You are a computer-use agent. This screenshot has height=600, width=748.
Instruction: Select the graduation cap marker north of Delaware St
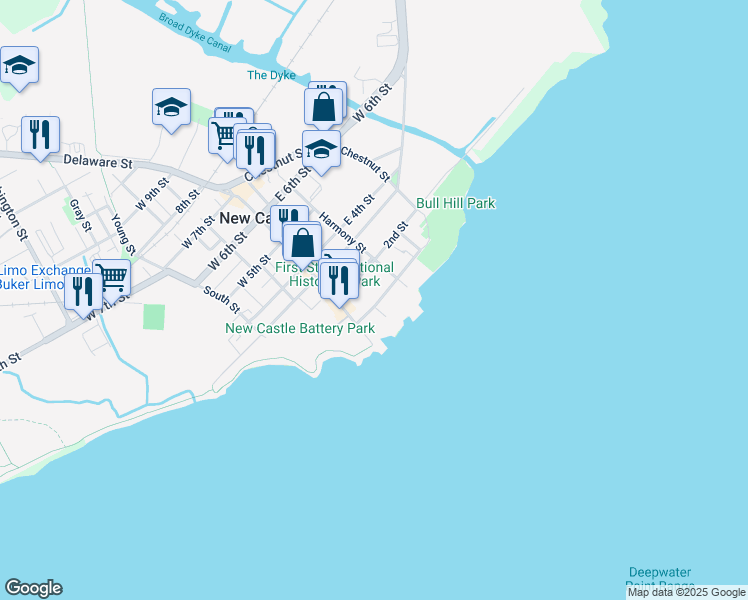pos(172,108)
